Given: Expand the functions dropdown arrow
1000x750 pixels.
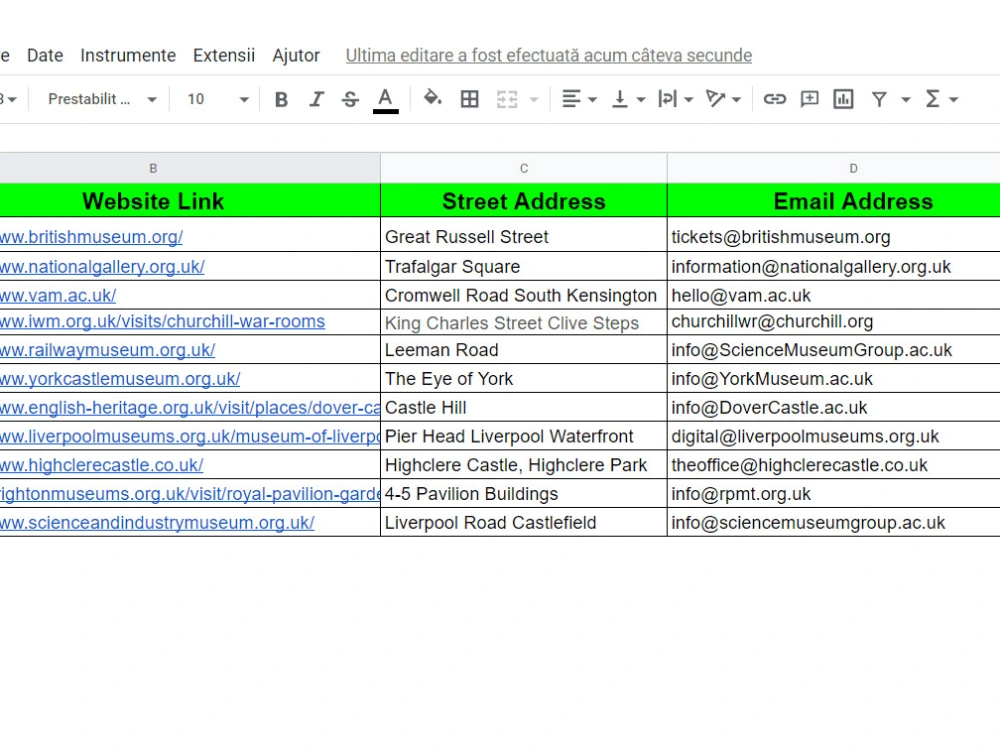Looking at the screenshot, I should [x=953, y=99].
